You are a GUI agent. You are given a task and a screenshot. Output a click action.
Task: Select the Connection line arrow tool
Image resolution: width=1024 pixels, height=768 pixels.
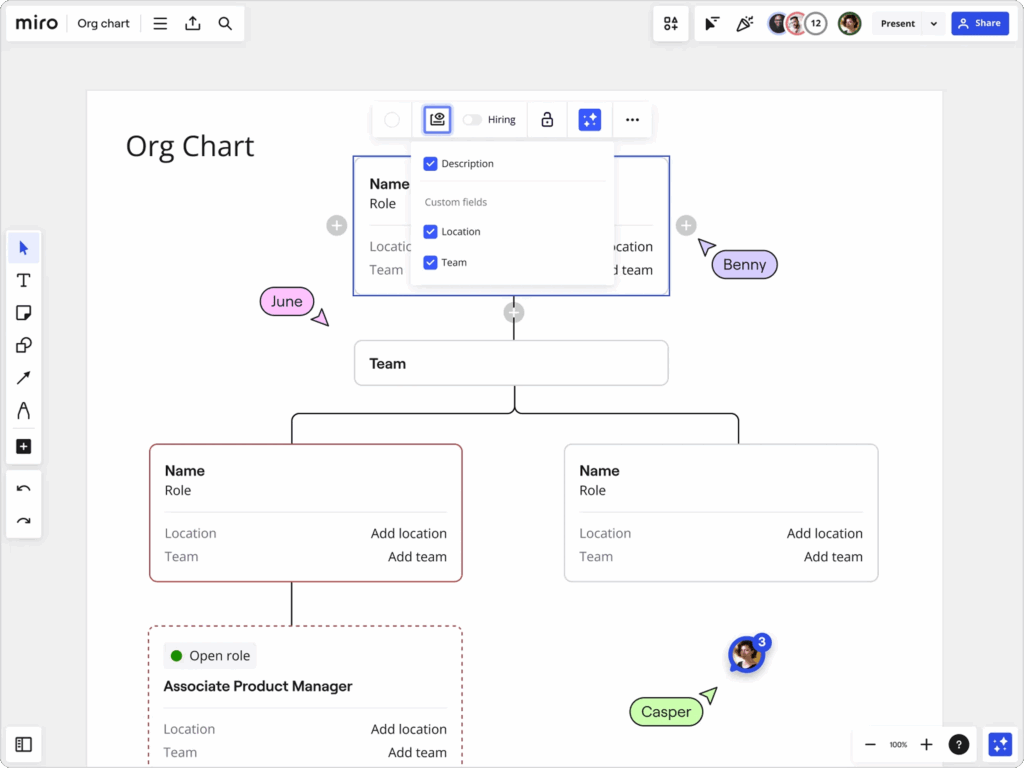(x=24, y=377)
